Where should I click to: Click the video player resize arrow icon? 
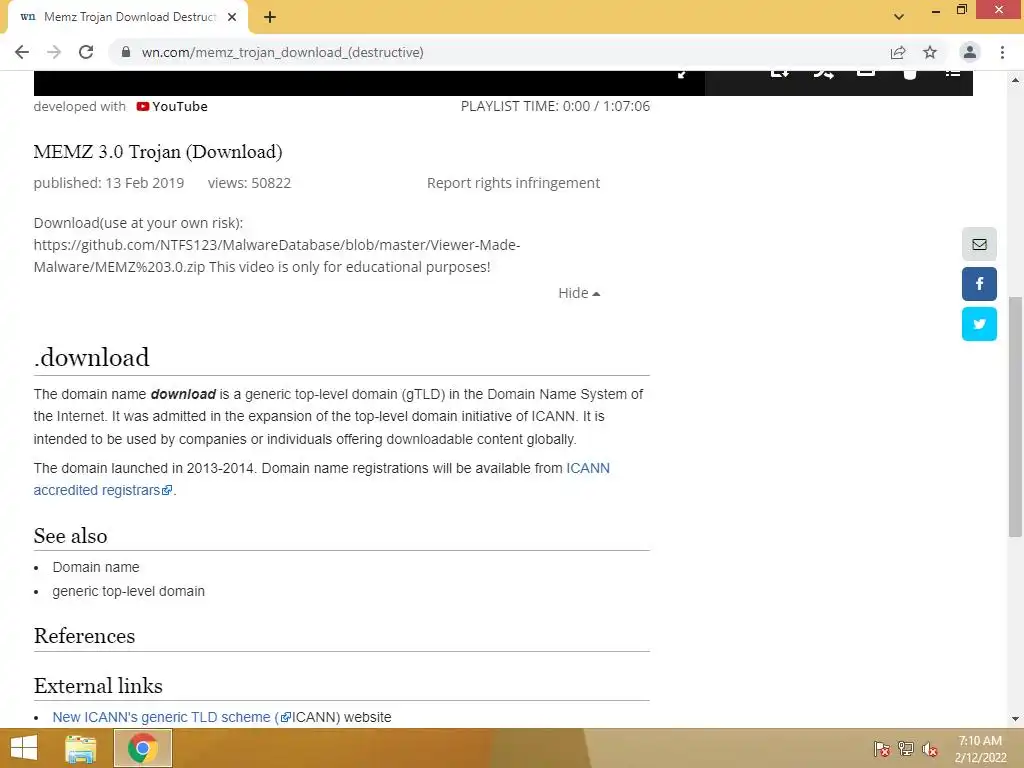(x=682, y=74)
